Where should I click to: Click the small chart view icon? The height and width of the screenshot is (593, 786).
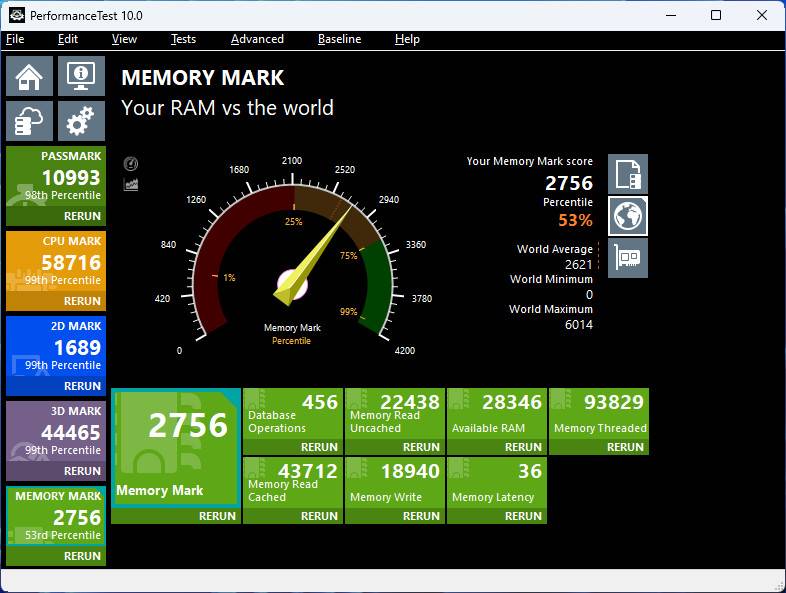click(x=131, y=184)
